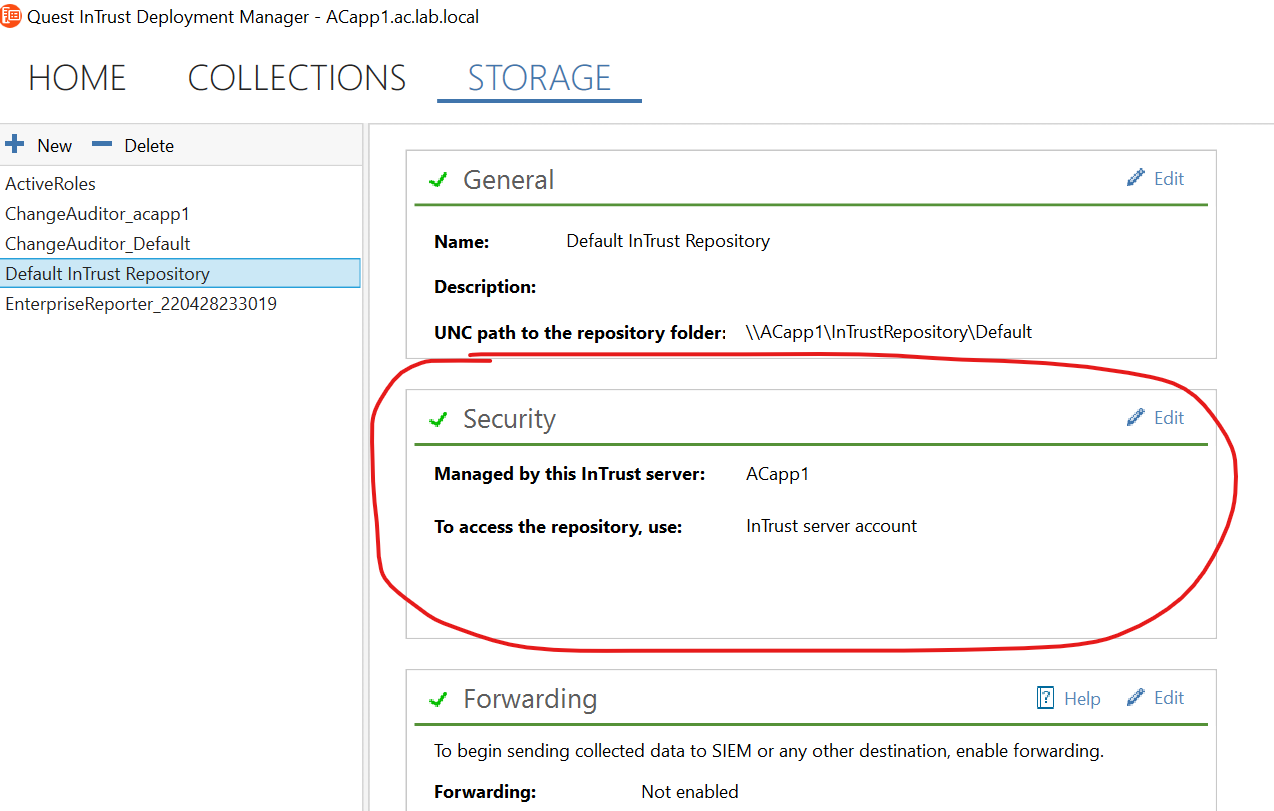Click the blue plus New icon
This screenshot has width=1274, height=811.
click(x=14, y=145)
